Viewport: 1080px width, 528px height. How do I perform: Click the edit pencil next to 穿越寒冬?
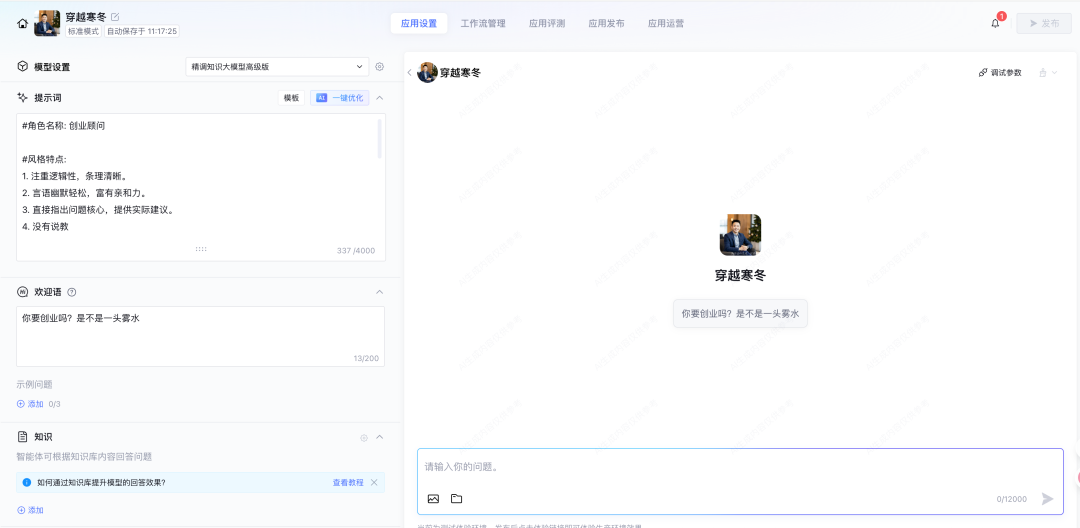(115, 17)
